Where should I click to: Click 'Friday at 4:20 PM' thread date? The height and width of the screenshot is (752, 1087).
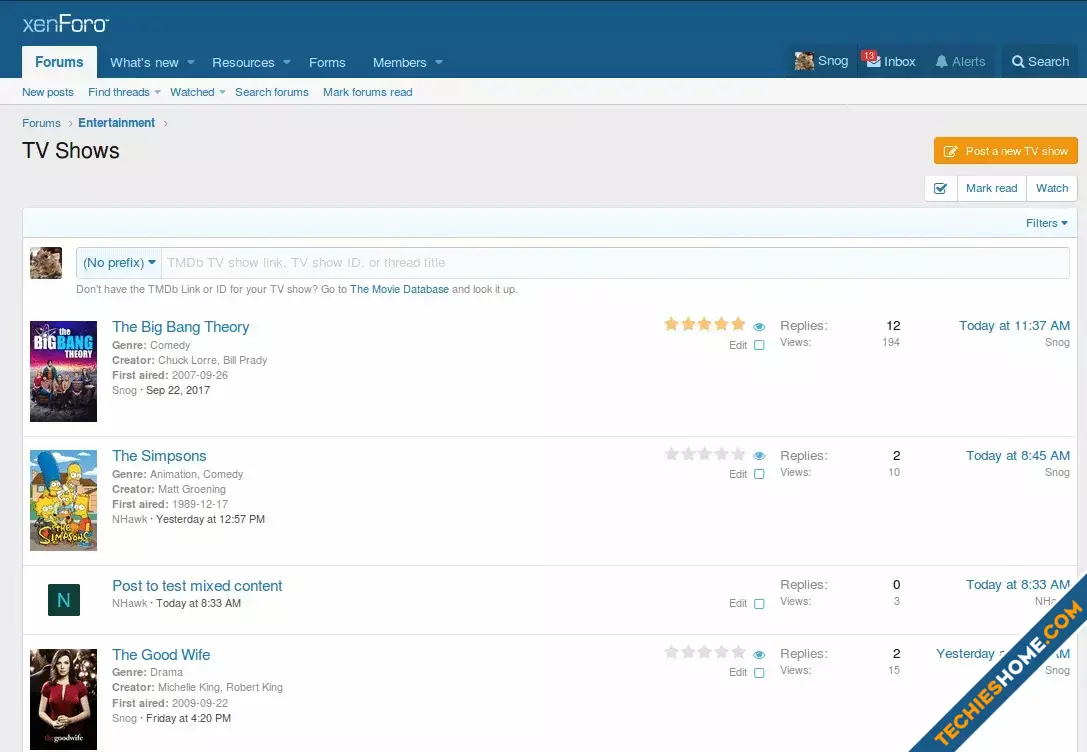tap(189, 718)
